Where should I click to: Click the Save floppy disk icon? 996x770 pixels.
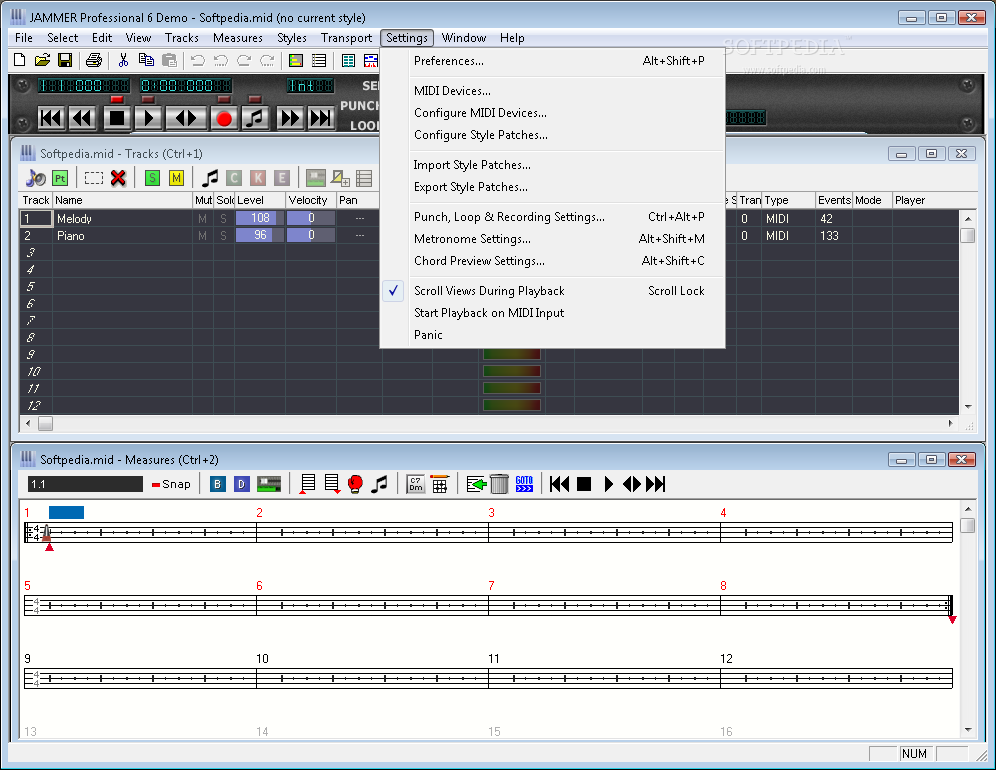point(65,60)
